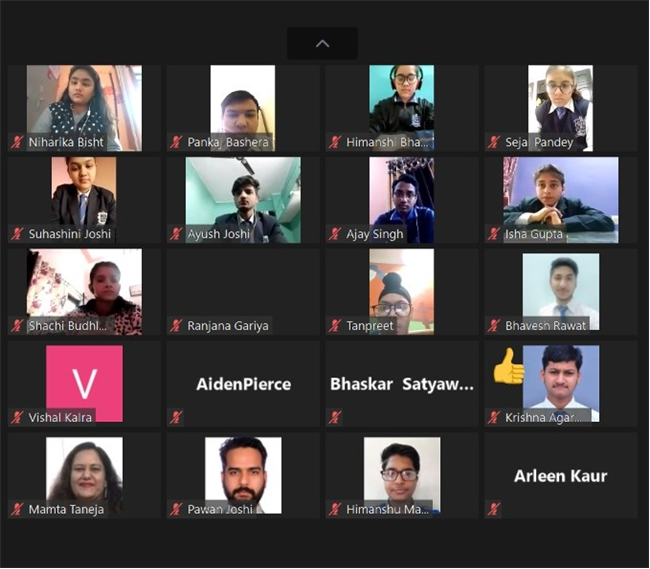Click Mamta Taneja's muted microphone icon

17,509
